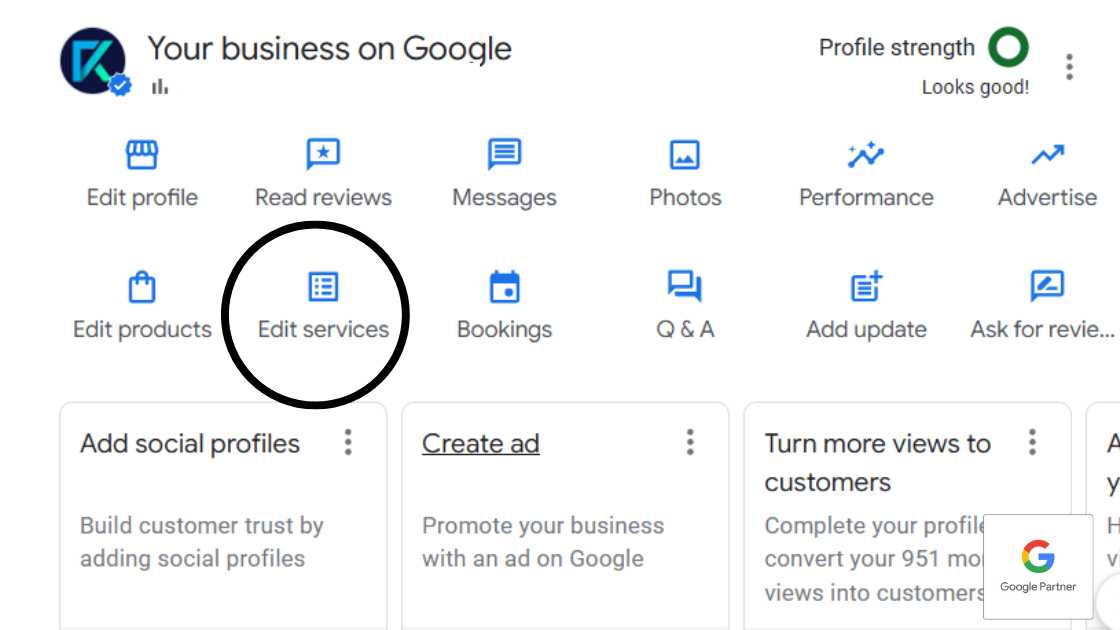This screenshot has height=630, width=1120.
Task: Open Read reviews star icon
Action: (323, 155)
